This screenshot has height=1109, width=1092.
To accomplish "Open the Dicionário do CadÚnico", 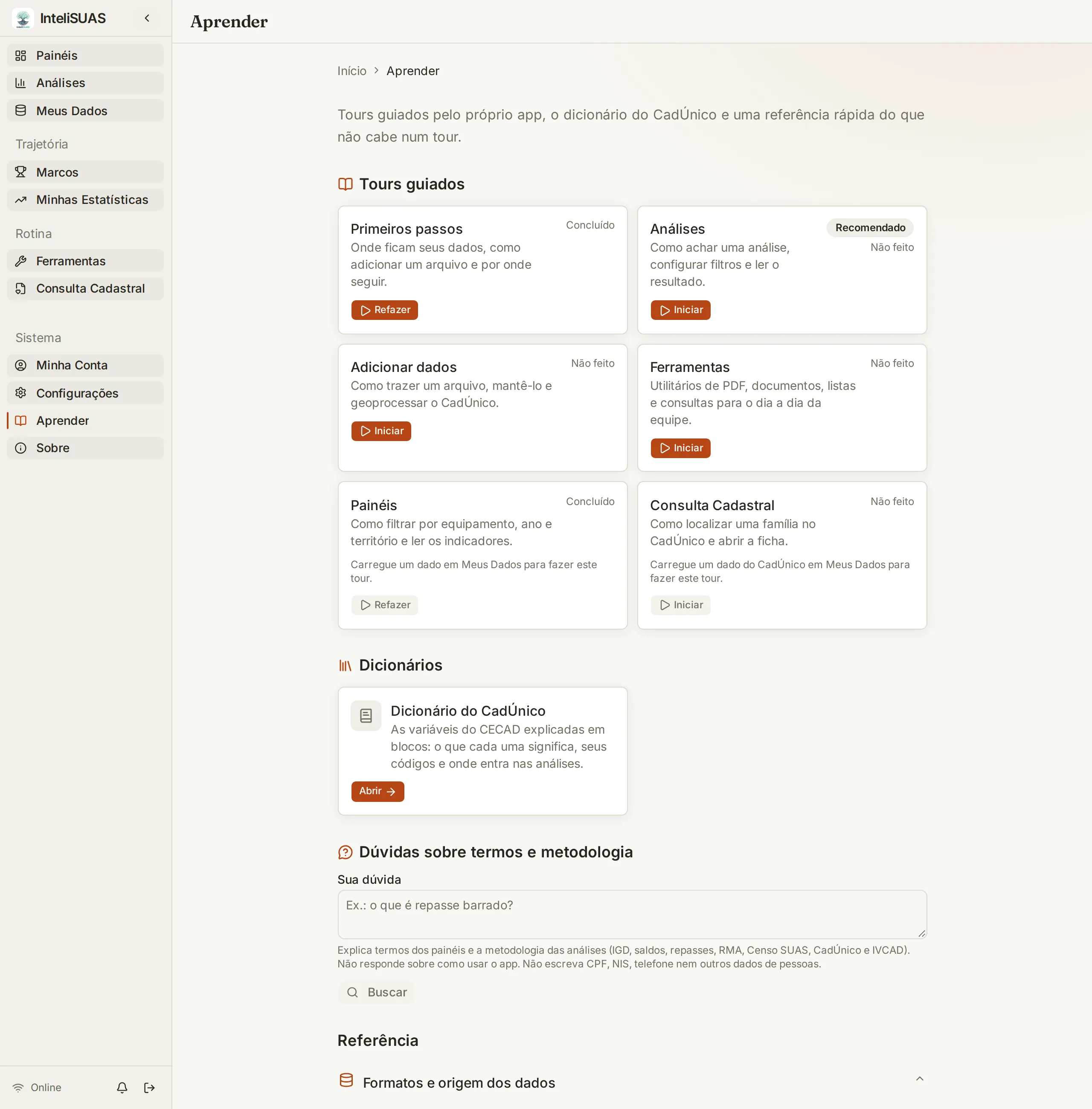I will [378, 791].
